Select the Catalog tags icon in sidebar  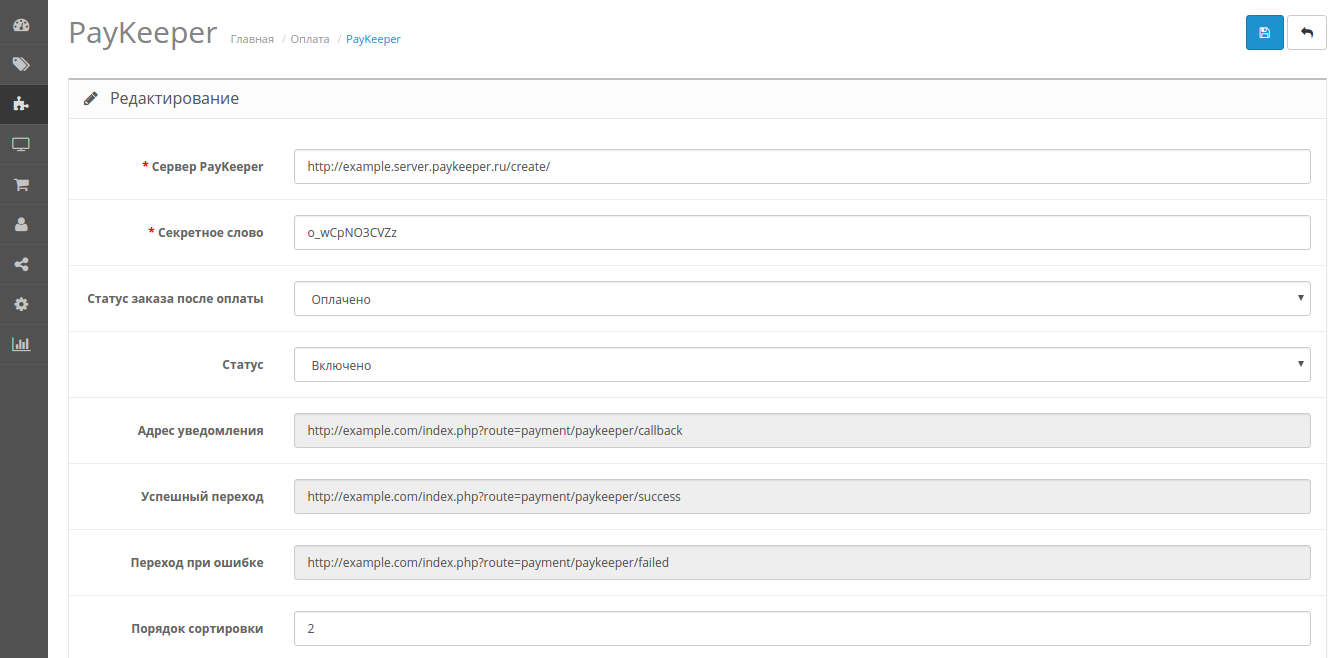pos(21,64)
